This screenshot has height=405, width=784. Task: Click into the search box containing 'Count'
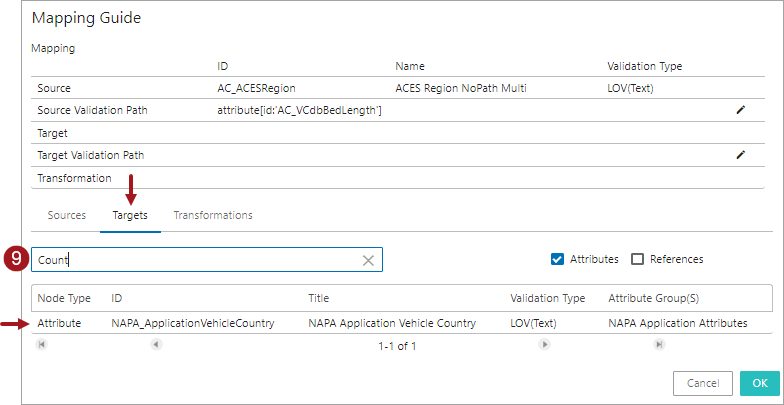195,260
